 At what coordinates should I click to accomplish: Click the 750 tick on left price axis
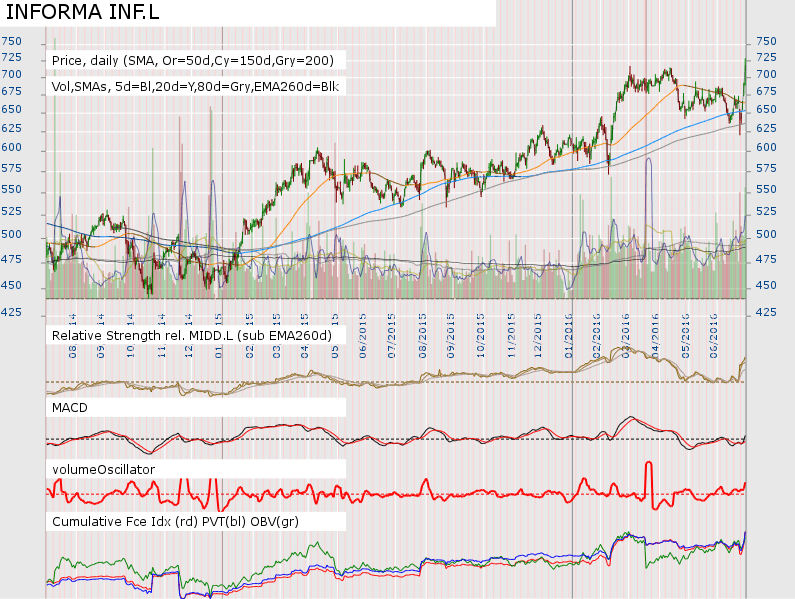coord(11,42)
